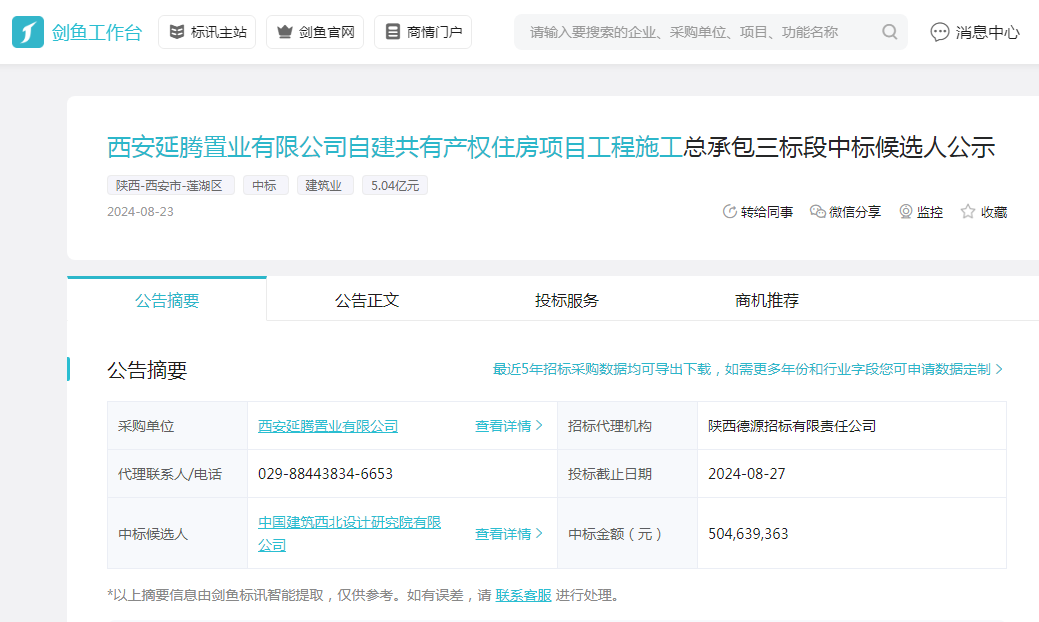Viewport: 1039px width, 622px height.
Task: Click the 5.04亿元 tag
Action: point(394,185)
